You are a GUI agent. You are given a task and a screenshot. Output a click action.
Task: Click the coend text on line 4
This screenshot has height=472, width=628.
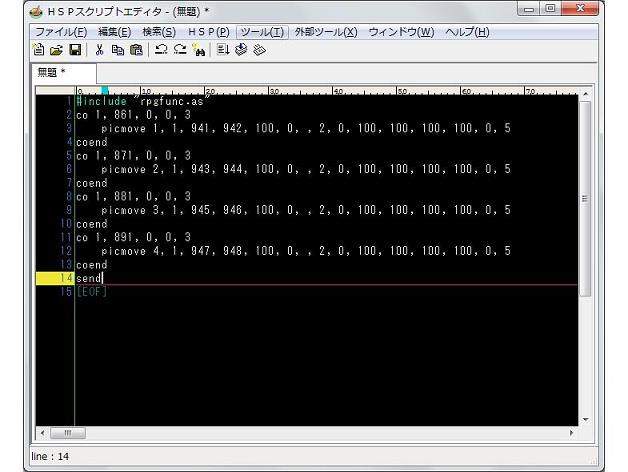(x=92, y=142)
